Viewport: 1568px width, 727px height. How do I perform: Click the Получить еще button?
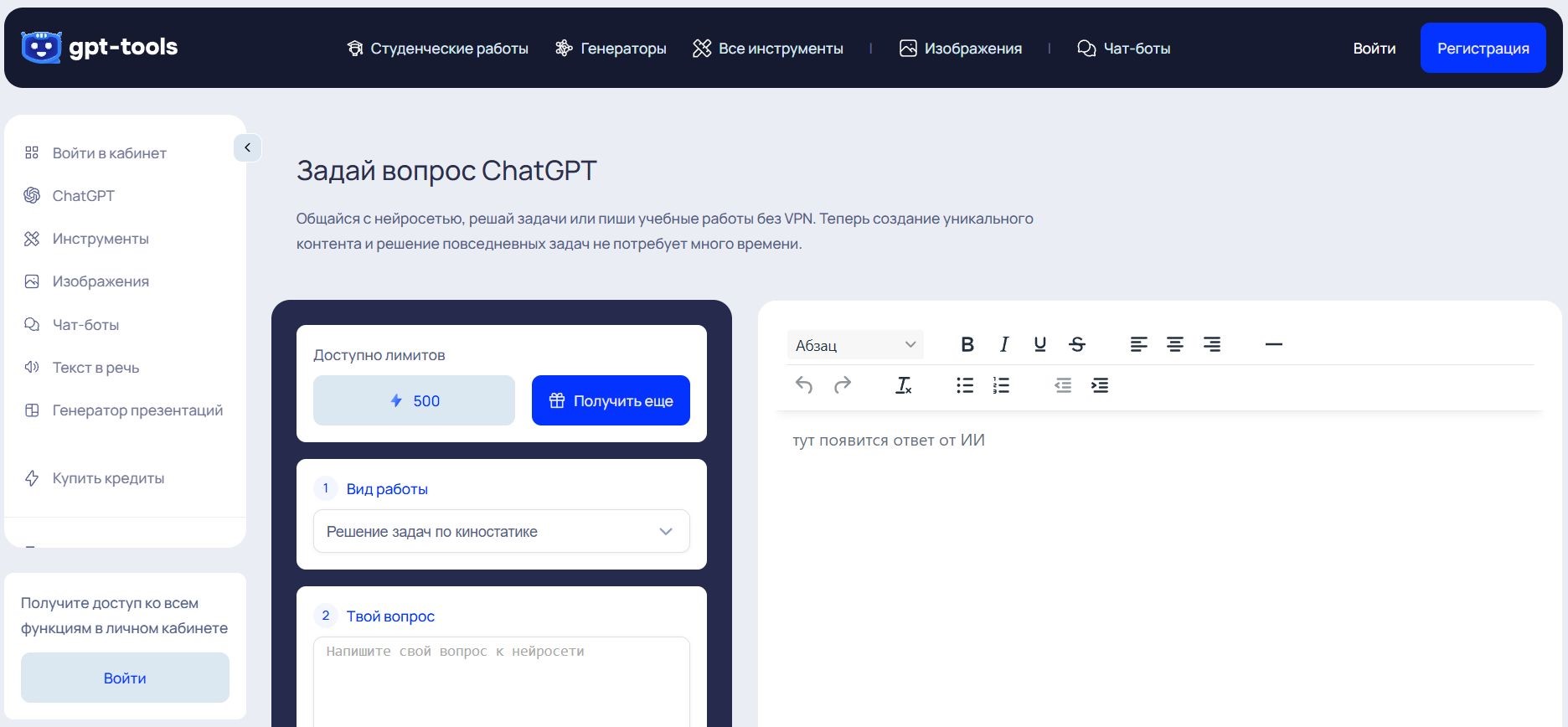tap(611, 401)
